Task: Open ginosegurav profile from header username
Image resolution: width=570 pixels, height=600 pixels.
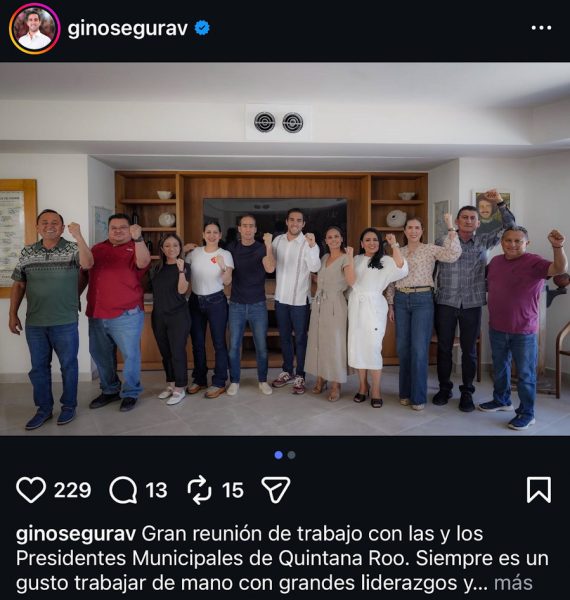Action: 127,29
